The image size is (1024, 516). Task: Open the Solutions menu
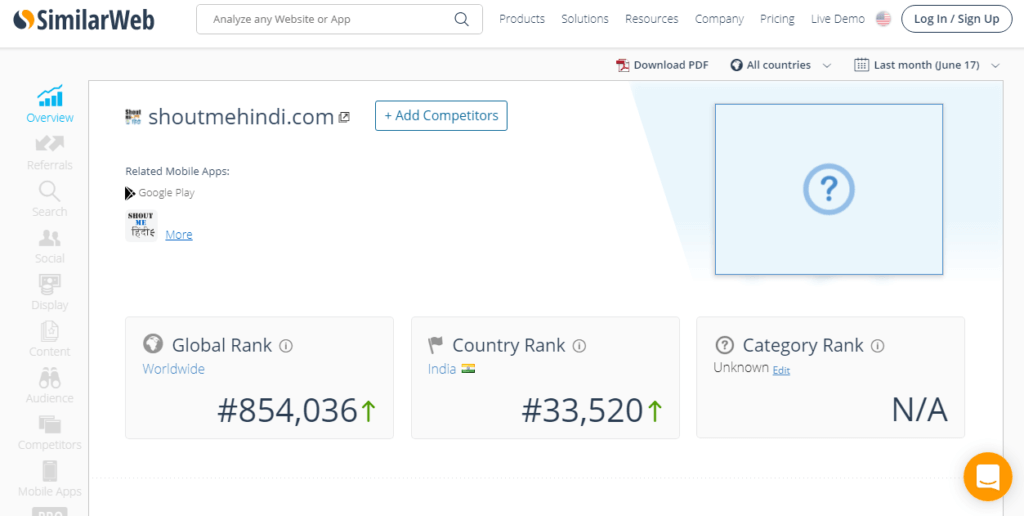click(x=585, y=19)
